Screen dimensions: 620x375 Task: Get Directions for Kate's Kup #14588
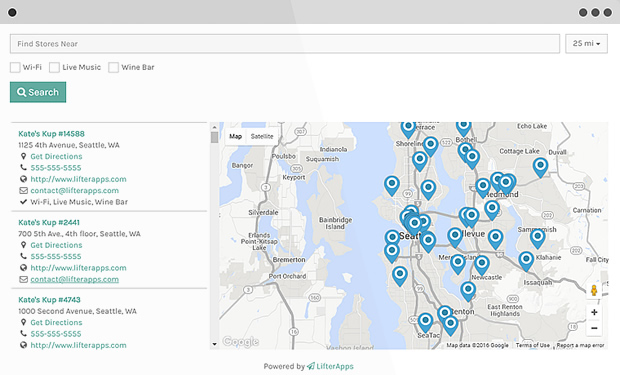(x=57, y=156)
